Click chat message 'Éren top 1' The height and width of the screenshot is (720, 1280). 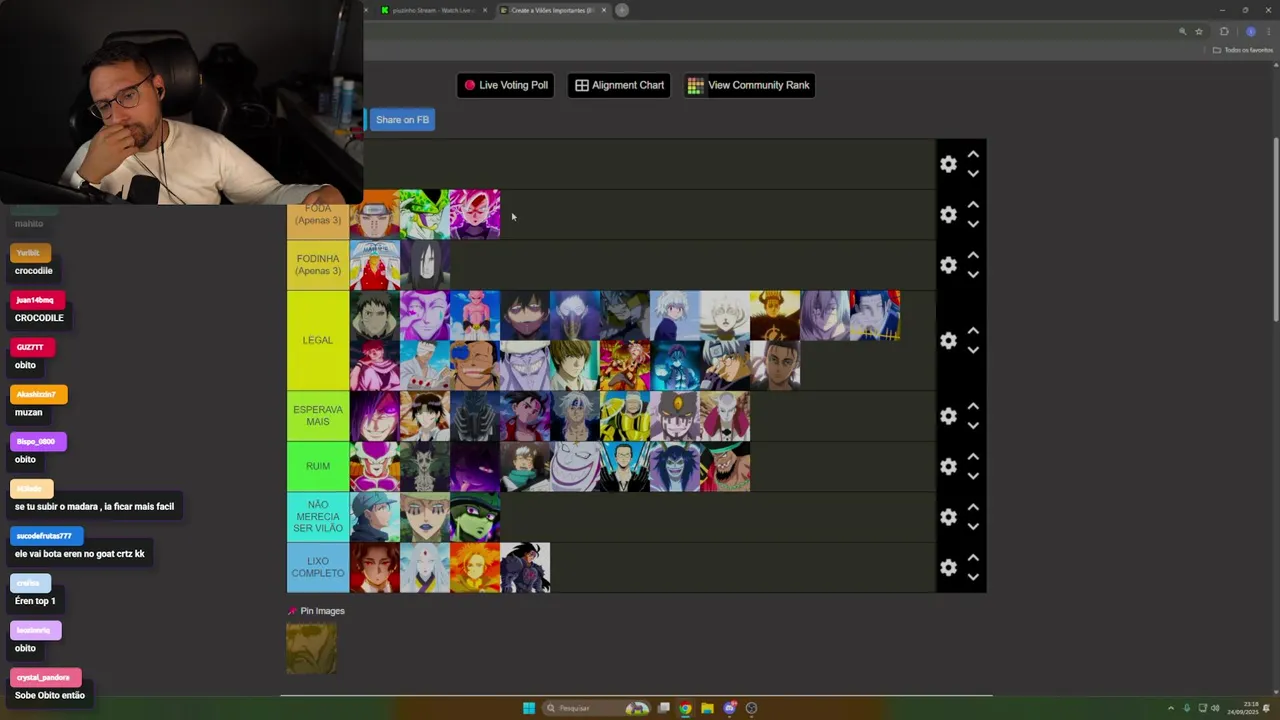point(35,601)
